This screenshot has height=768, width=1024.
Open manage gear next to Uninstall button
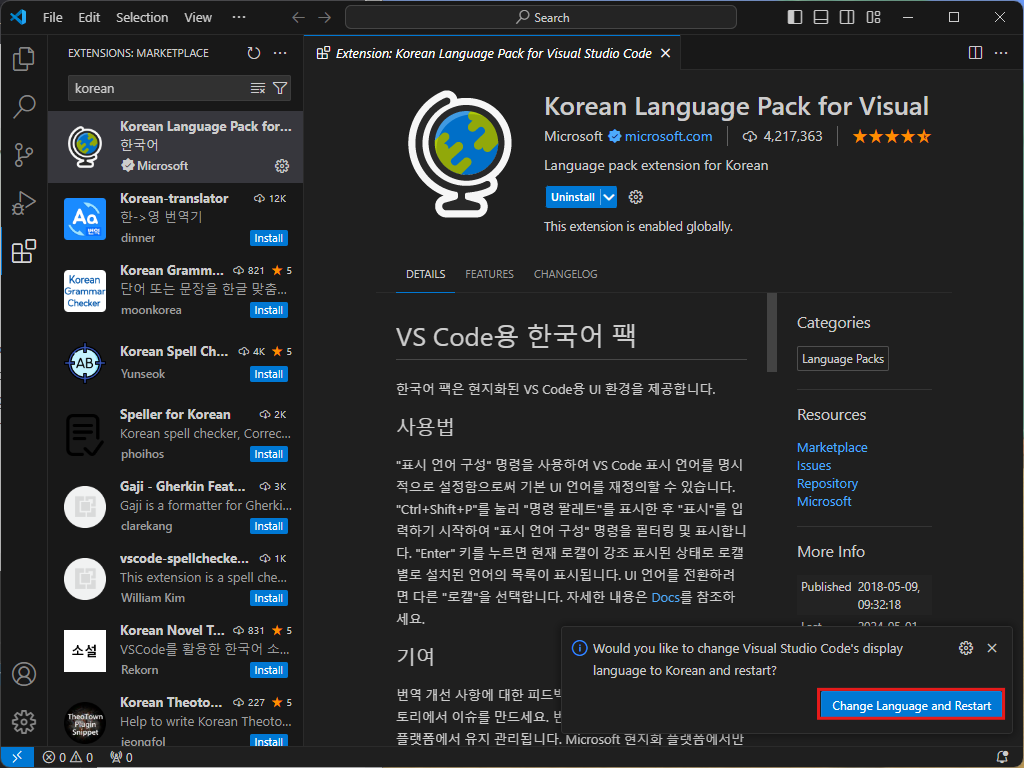tap(635, 197)
